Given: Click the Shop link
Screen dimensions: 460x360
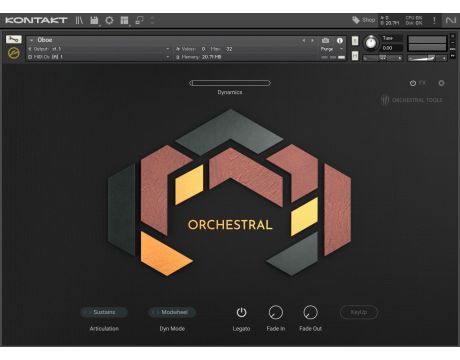Looking at the screenshot, I should (369, 20).
